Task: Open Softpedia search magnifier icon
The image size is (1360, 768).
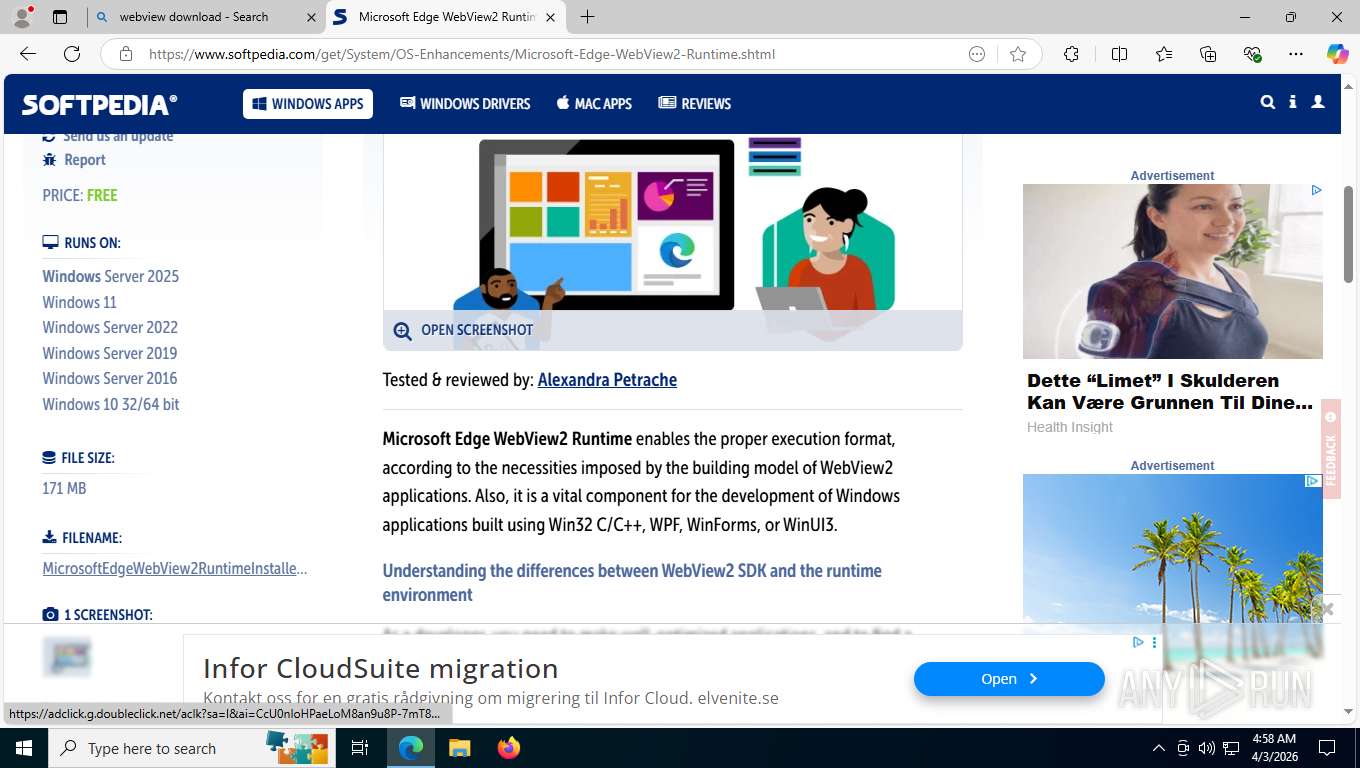Action: pyautogui.click(x=1268, y=102)
